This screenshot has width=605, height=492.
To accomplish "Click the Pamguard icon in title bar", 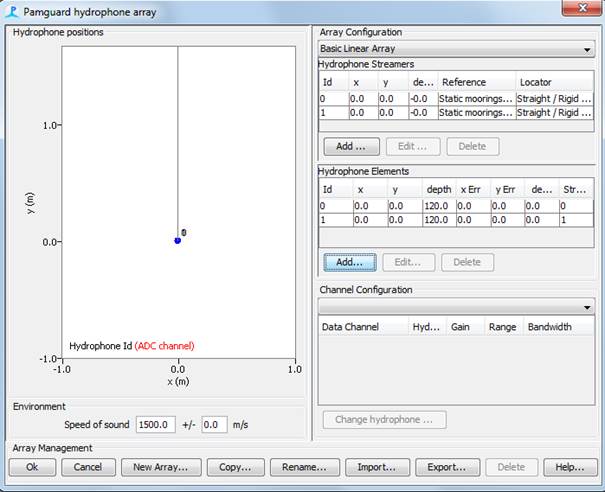I will [12, 11].
